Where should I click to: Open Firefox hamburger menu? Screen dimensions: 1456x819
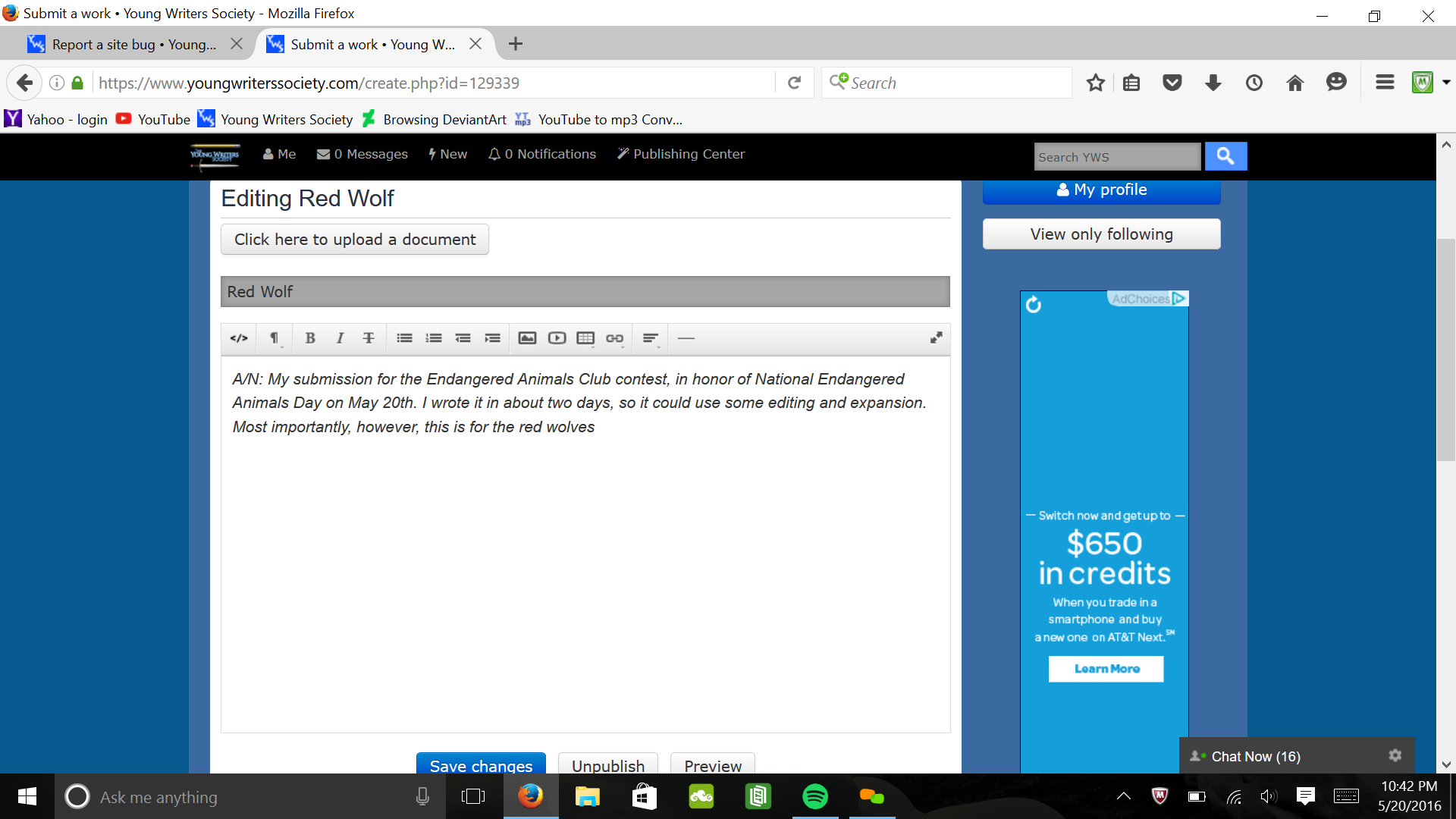pos(1385,83)
